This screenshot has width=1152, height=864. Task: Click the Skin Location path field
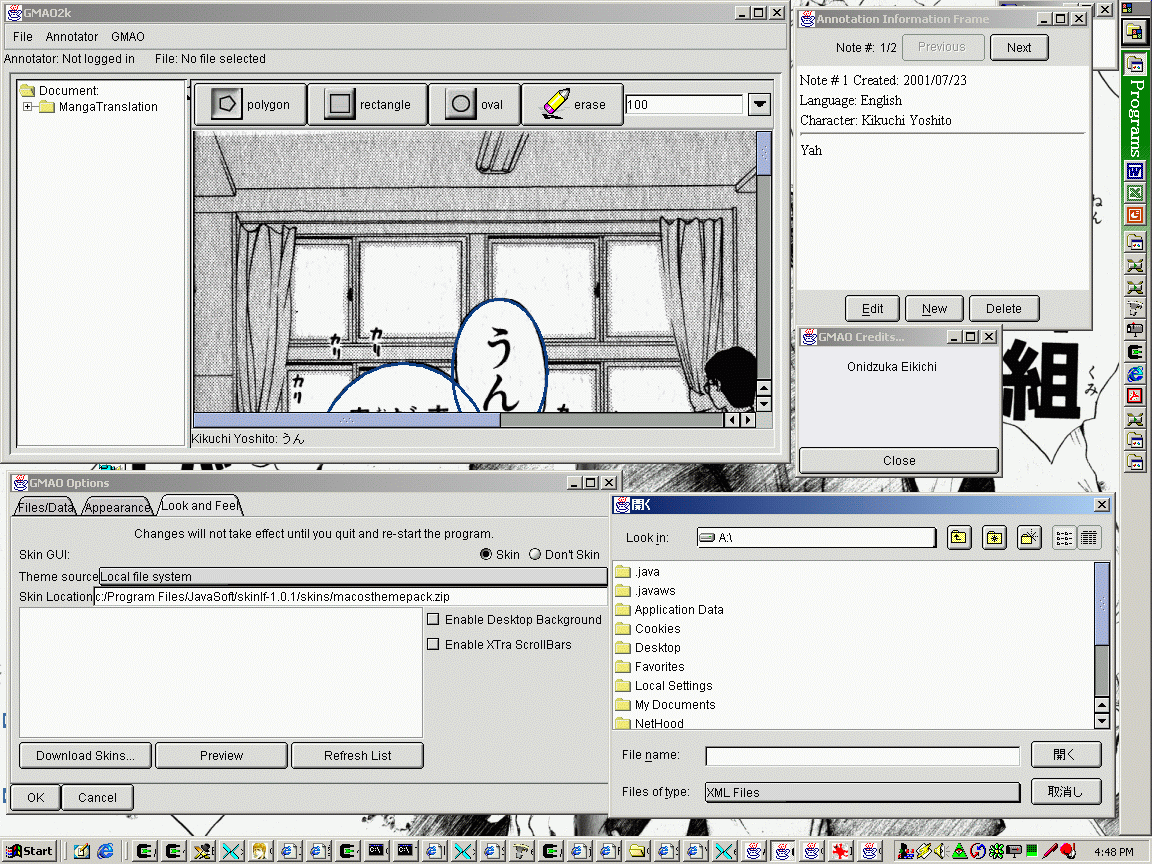tap(350, 597)
